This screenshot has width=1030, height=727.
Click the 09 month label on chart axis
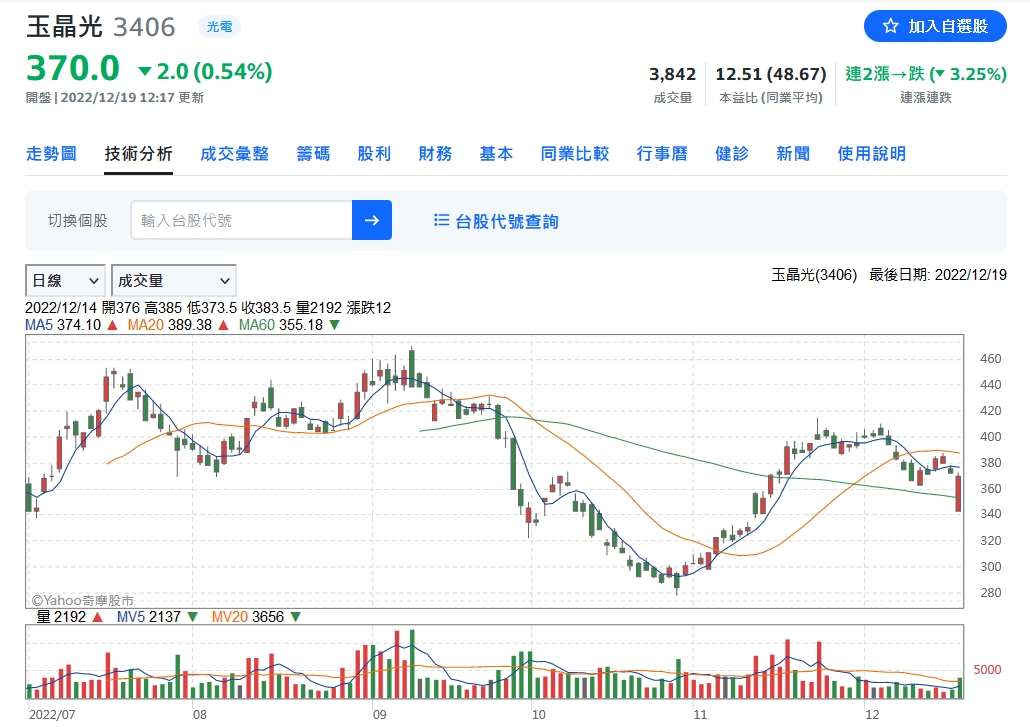(379, 714)
